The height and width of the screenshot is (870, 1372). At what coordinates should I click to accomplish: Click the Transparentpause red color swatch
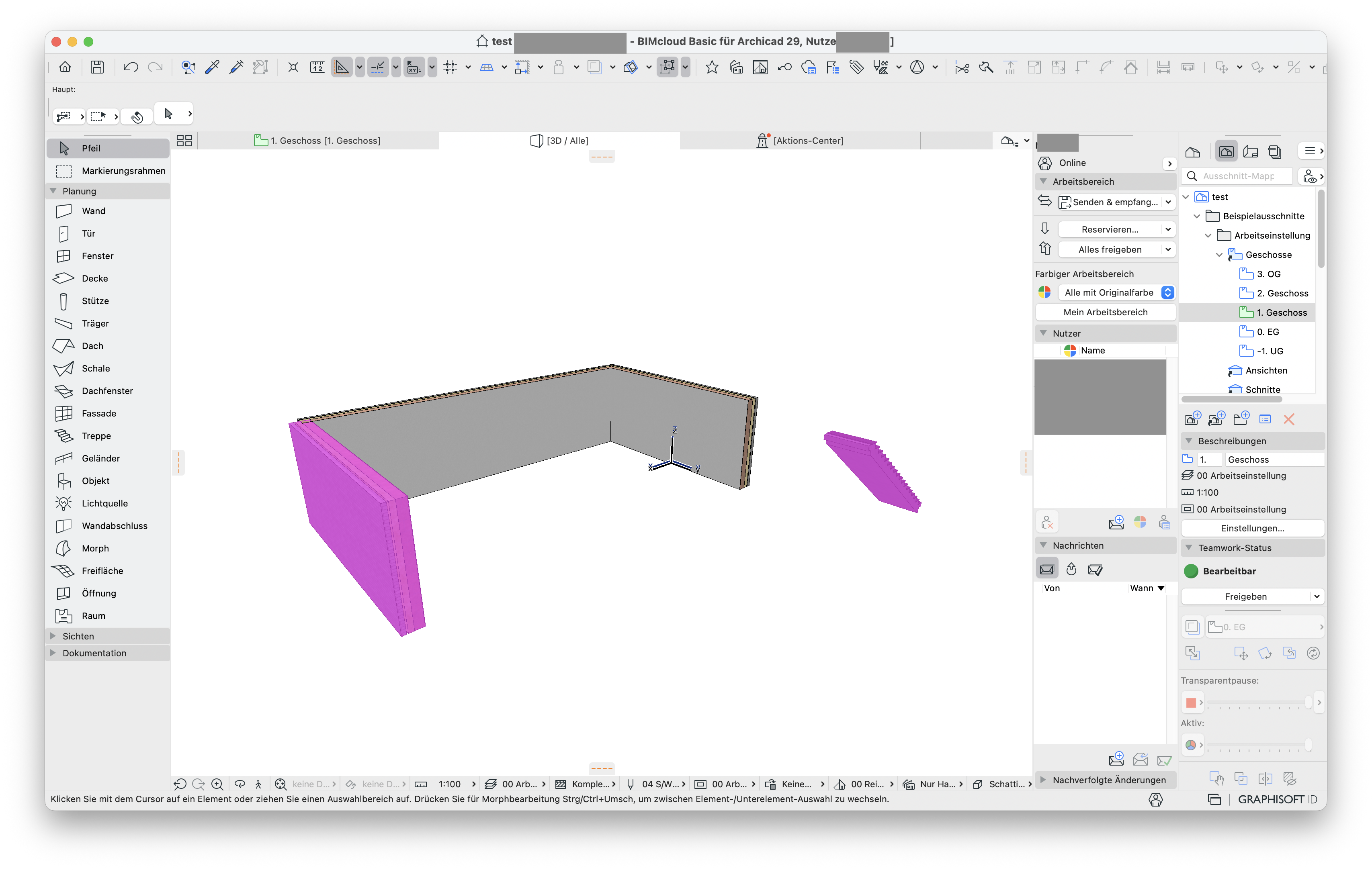pyautogui.click(x=1190, y=703)
